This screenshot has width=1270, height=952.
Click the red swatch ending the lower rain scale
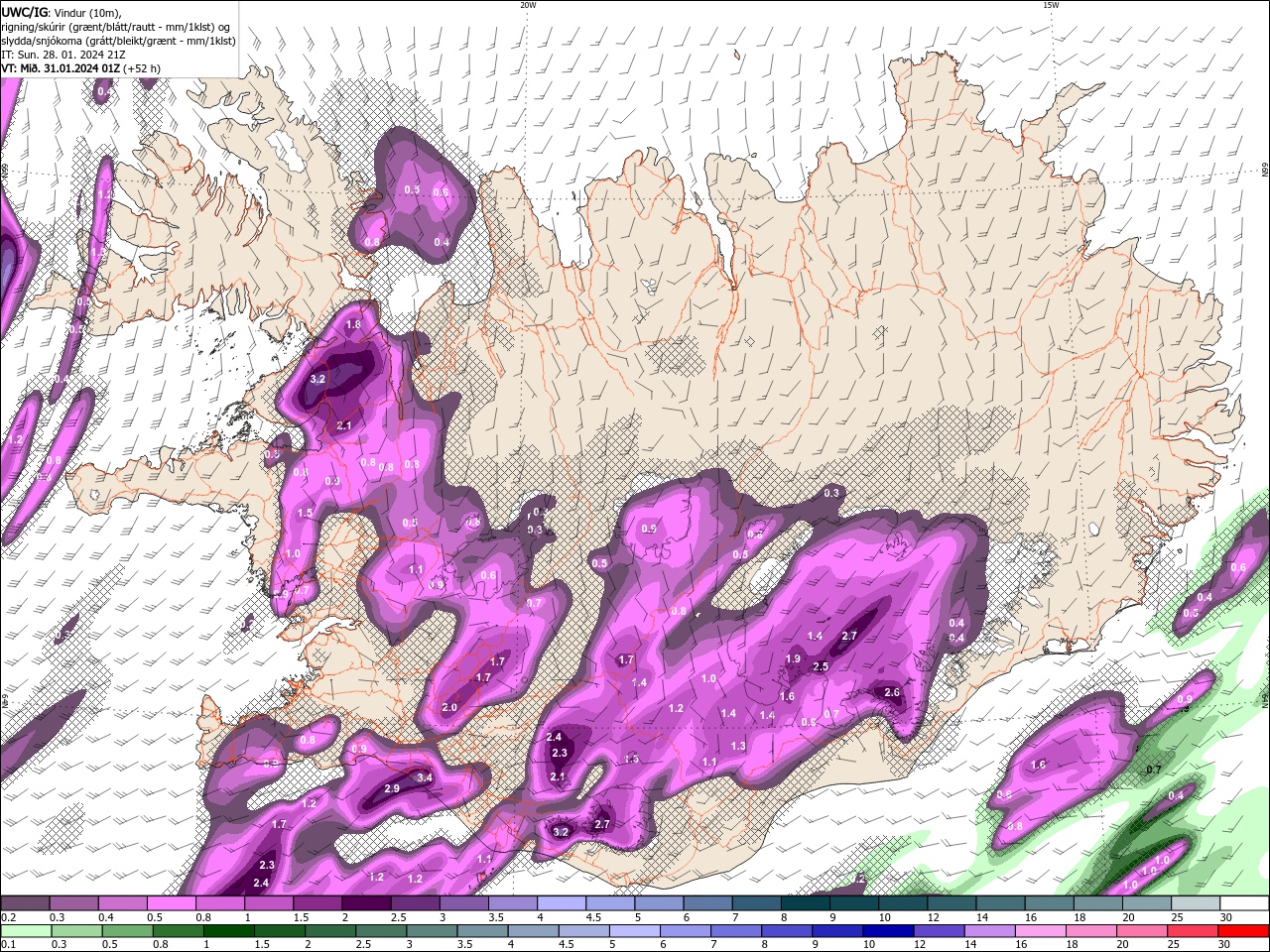click(x=1243, y=931)
